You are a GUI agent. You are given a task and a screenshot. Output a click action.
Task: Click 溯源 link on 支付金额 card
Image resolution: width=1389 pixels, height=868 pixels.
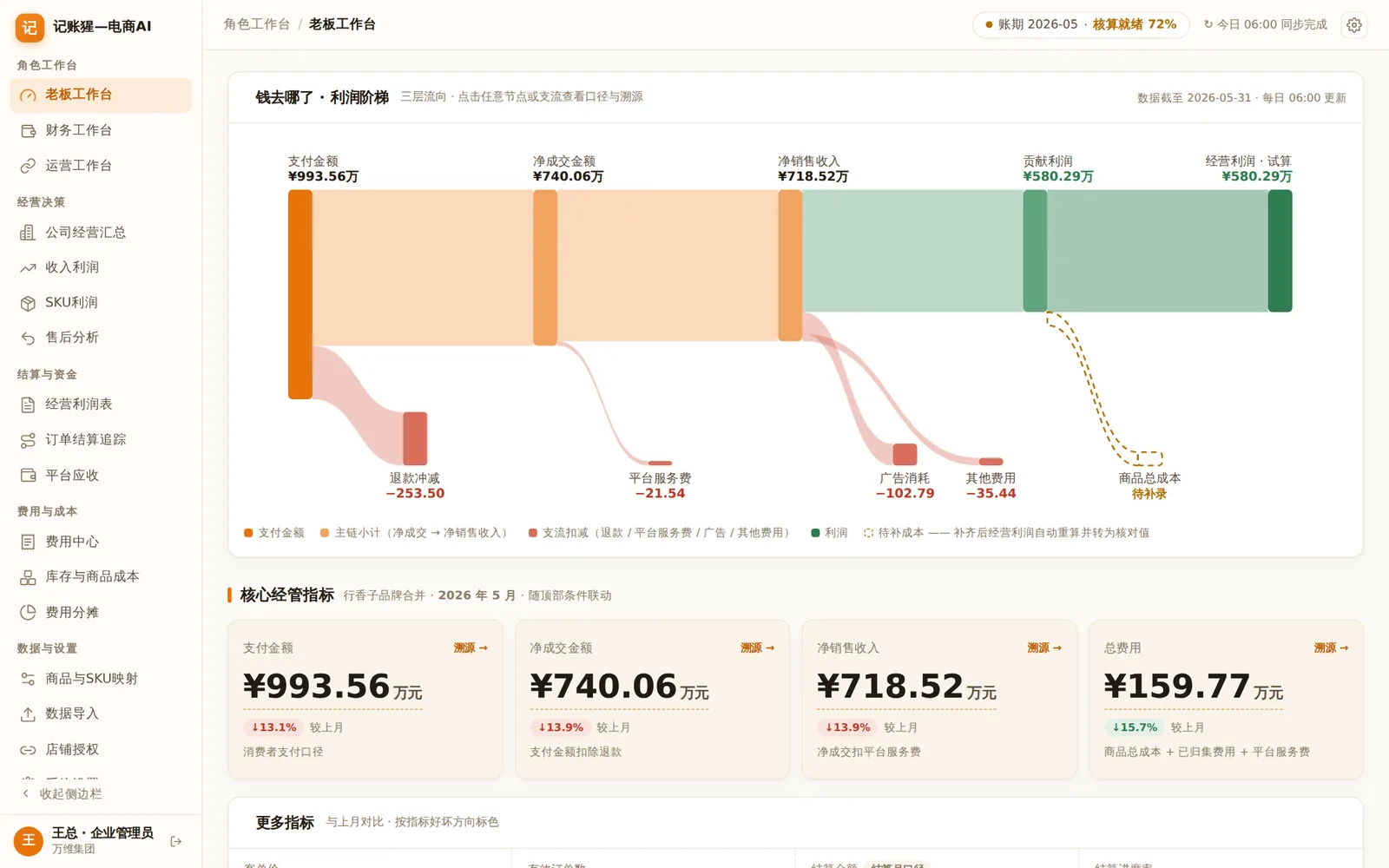click(x=471, y=648)
